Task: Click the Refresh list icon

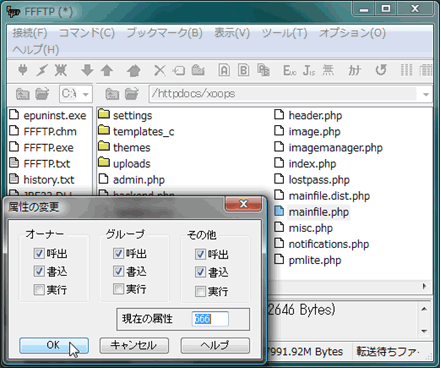Action: 381,70
